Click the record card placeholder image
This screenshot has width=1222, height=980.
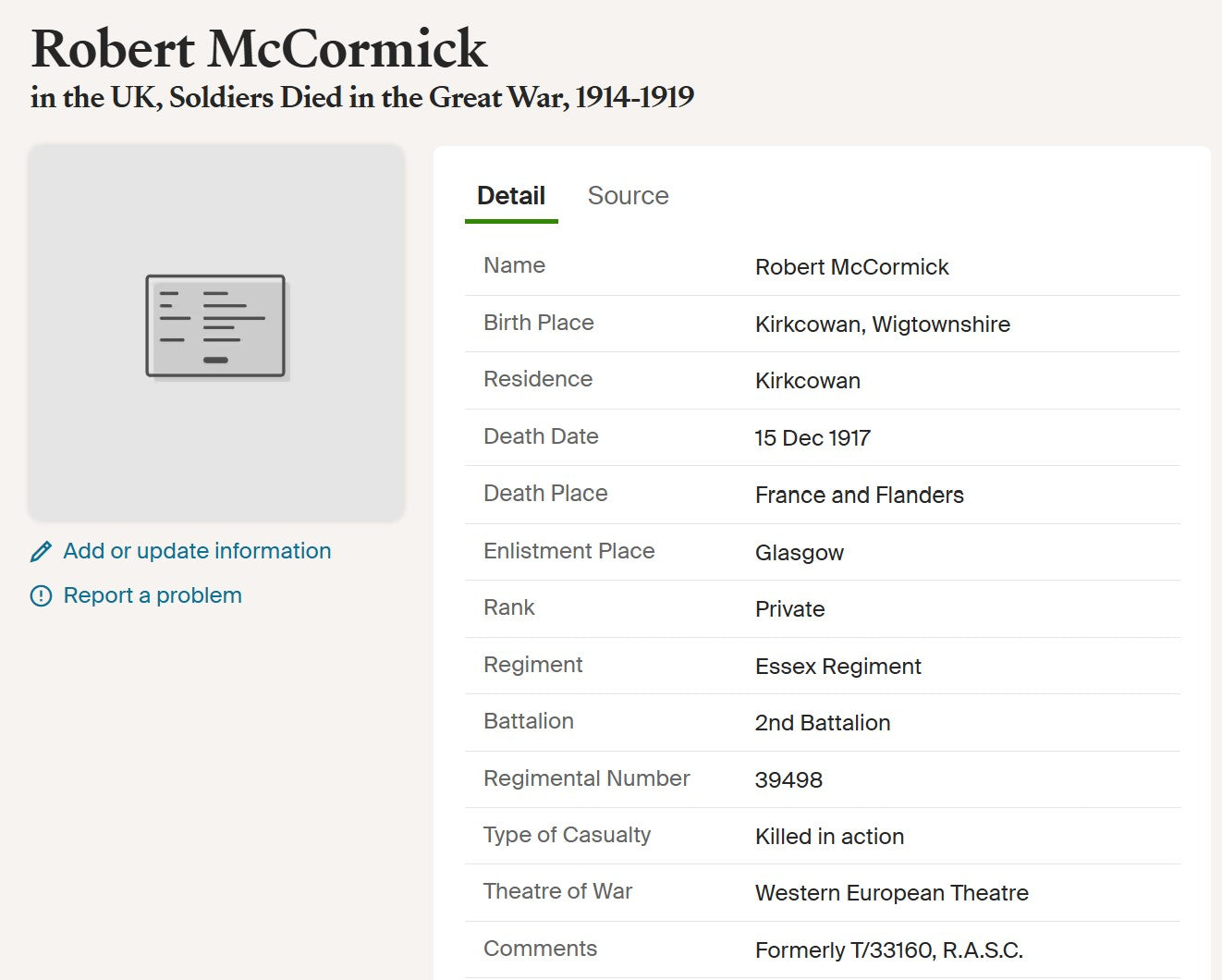pos(216,326)
